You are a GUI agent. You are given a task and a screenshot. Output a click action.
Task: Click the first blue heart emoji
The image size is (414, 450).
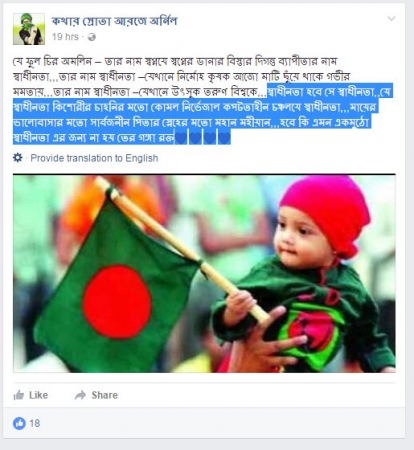pos(181,138)
